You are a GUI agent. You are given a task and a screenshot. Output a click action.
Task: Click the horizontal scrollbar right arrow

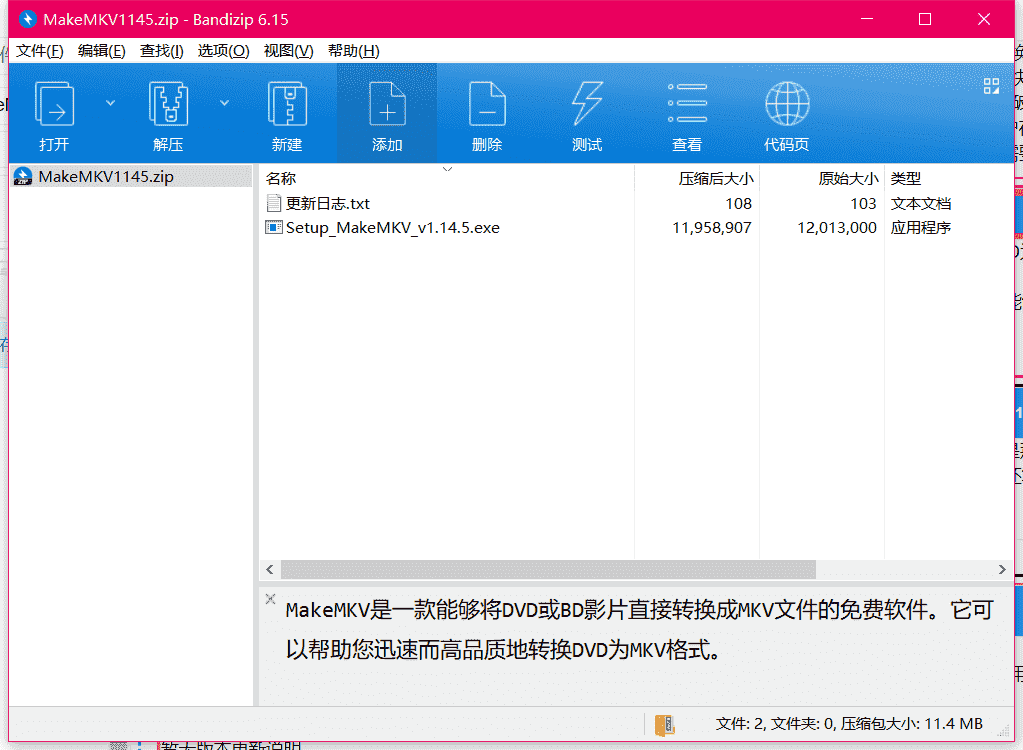point(1002,569)
